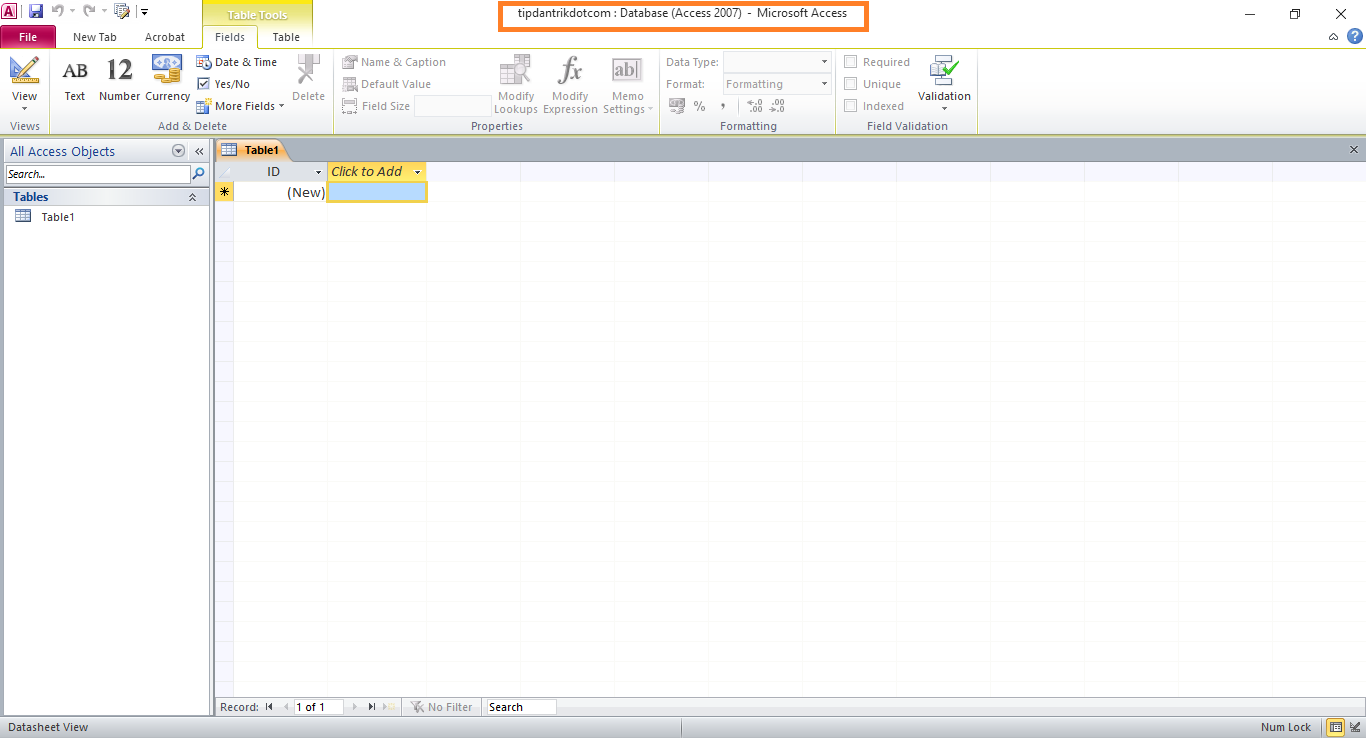
Task: Add a Number field
Action: [119, 79]
